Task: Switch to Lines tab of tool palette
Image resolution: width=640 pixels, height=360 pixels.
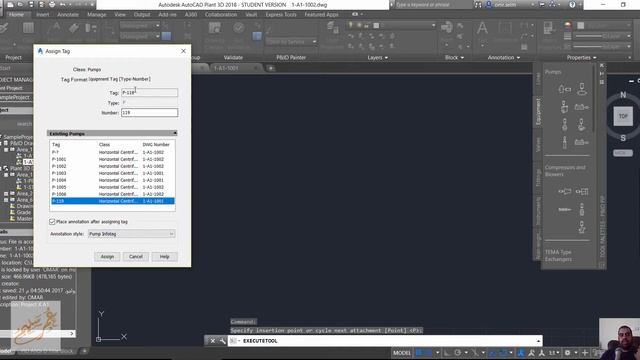Action: 538,78
